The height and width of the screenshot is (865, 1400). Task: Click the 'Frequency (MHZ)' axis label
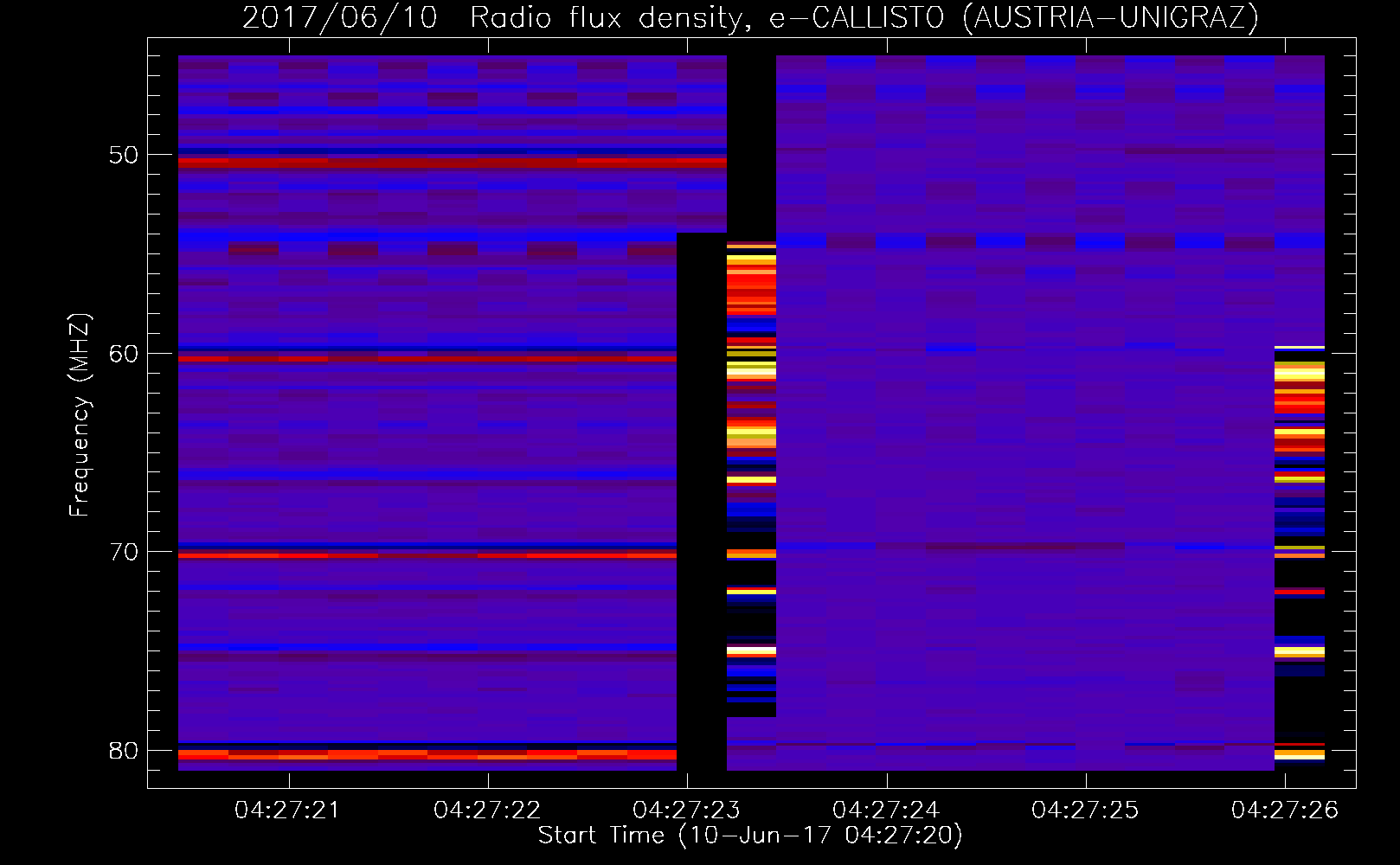pos(79,415)
